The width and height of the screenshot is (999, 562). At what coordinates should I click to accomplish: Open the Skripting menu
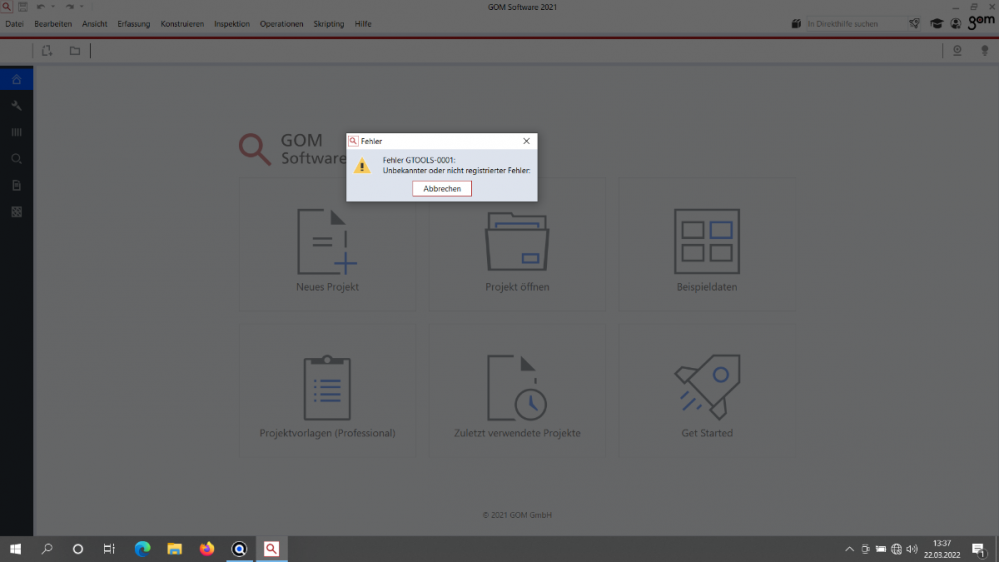pos(329,24)
